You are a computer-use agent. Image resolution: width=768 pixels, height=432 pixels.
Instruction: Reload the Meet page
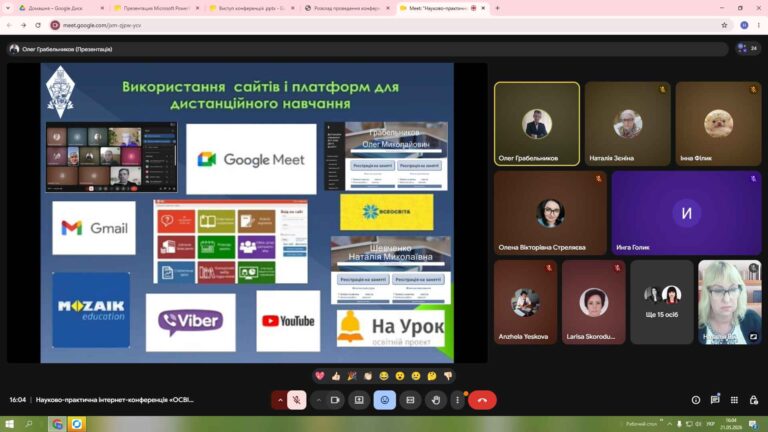click(x=38, y=25)
